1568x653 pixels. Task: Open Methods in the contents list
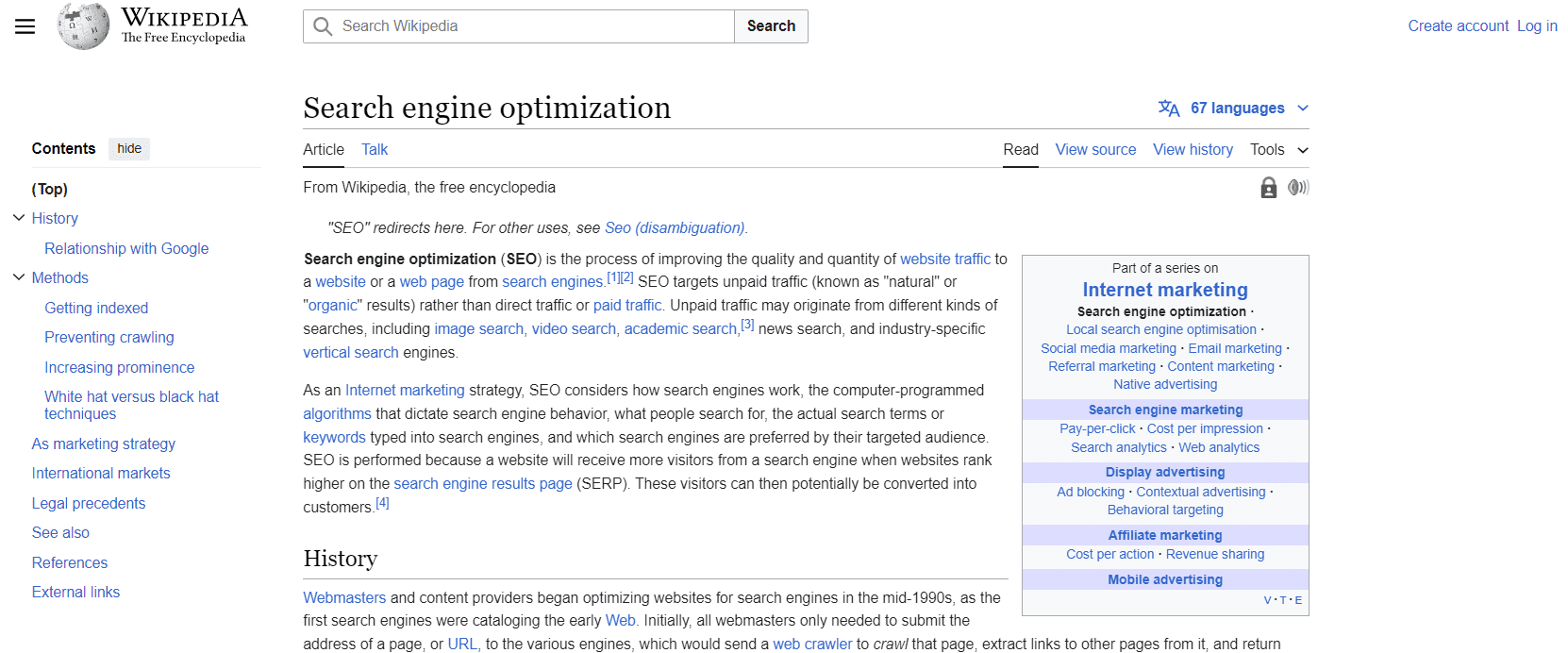[59, 277]
